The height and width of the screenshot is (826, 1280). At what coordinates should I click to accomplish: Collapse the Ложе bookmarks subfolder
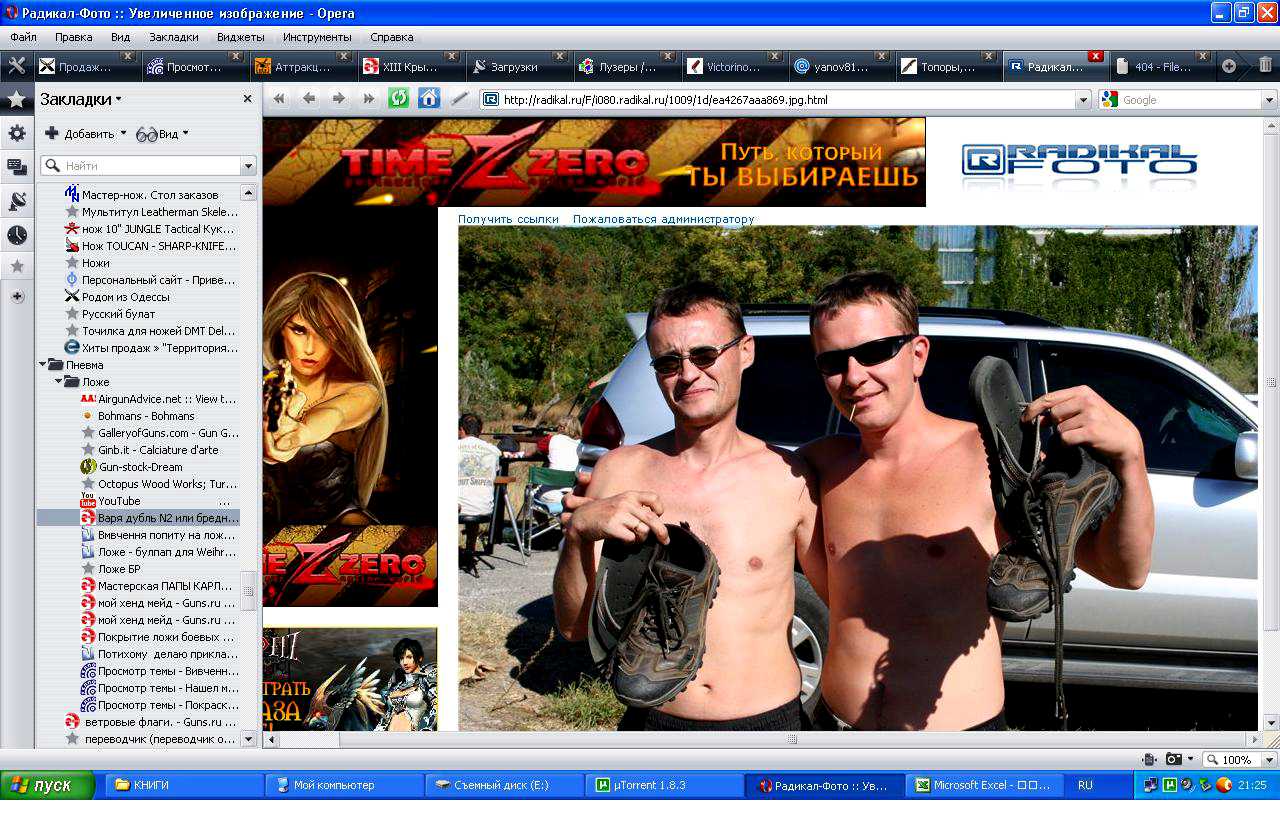tap(59, 382)
